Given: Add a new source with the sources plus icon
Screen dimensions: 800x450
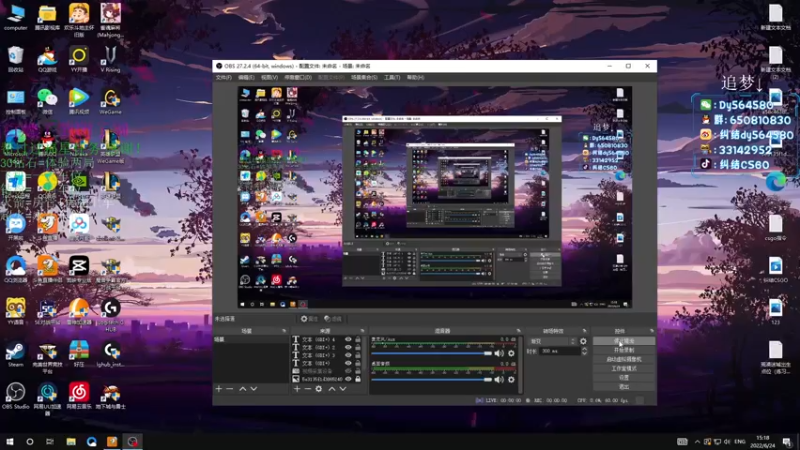Looking at the screenshot, I should pyautogui.click(x=297, y=389).
